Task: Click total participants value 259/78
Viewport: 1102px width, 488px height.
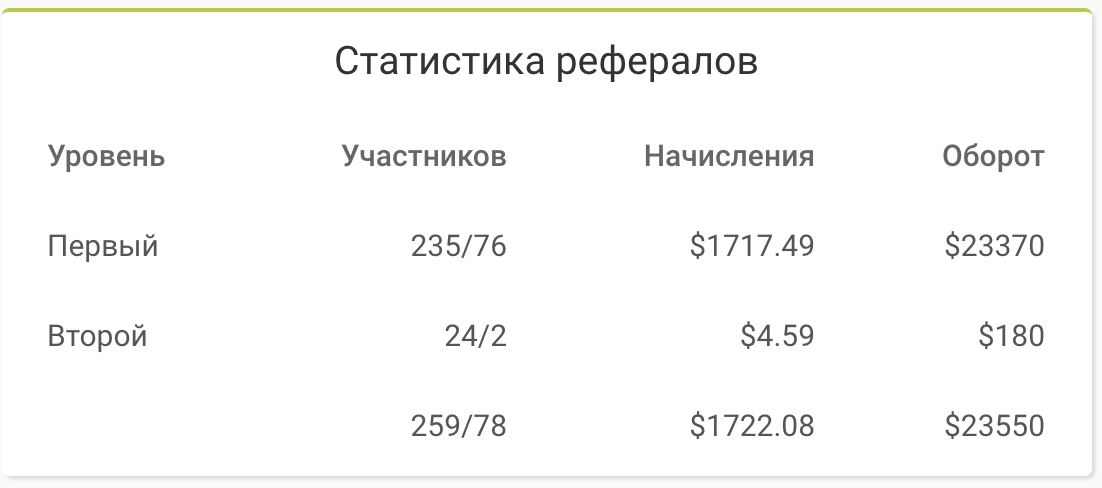Action: pos(458,426)
